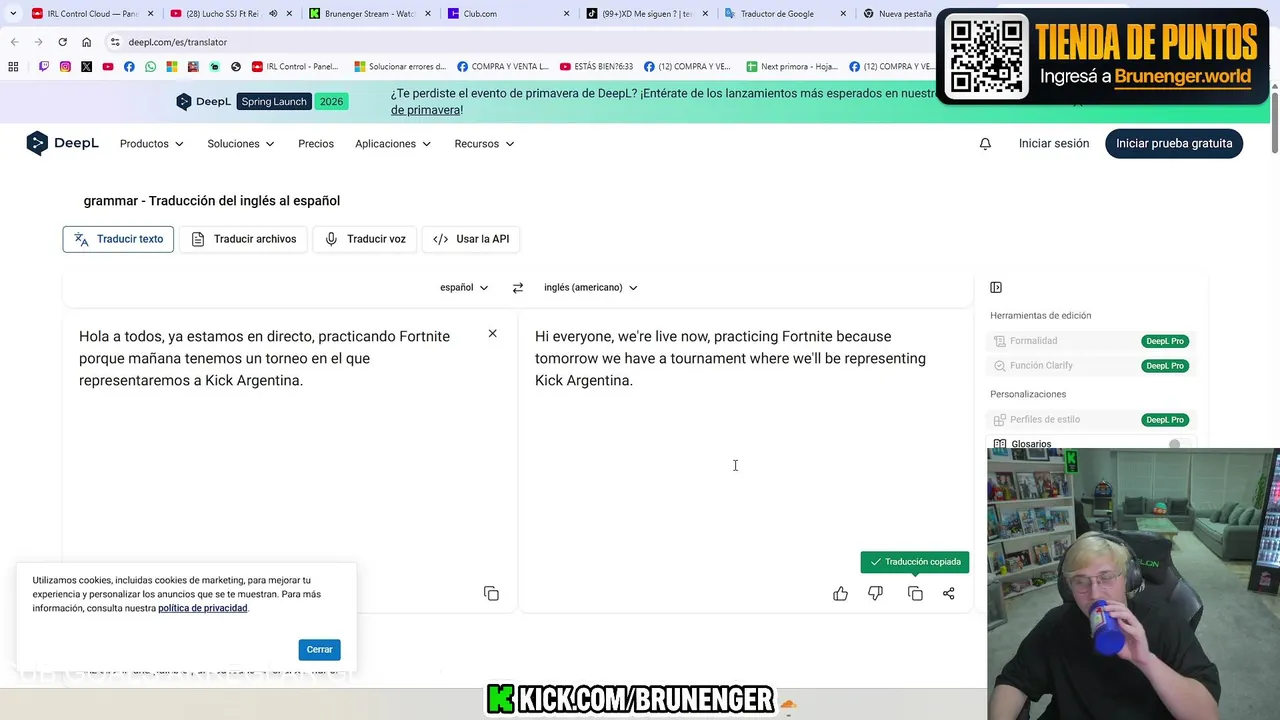
Task: Open the ESTÁS BIEN?6:33 bookmark
Action: (596, 67)
